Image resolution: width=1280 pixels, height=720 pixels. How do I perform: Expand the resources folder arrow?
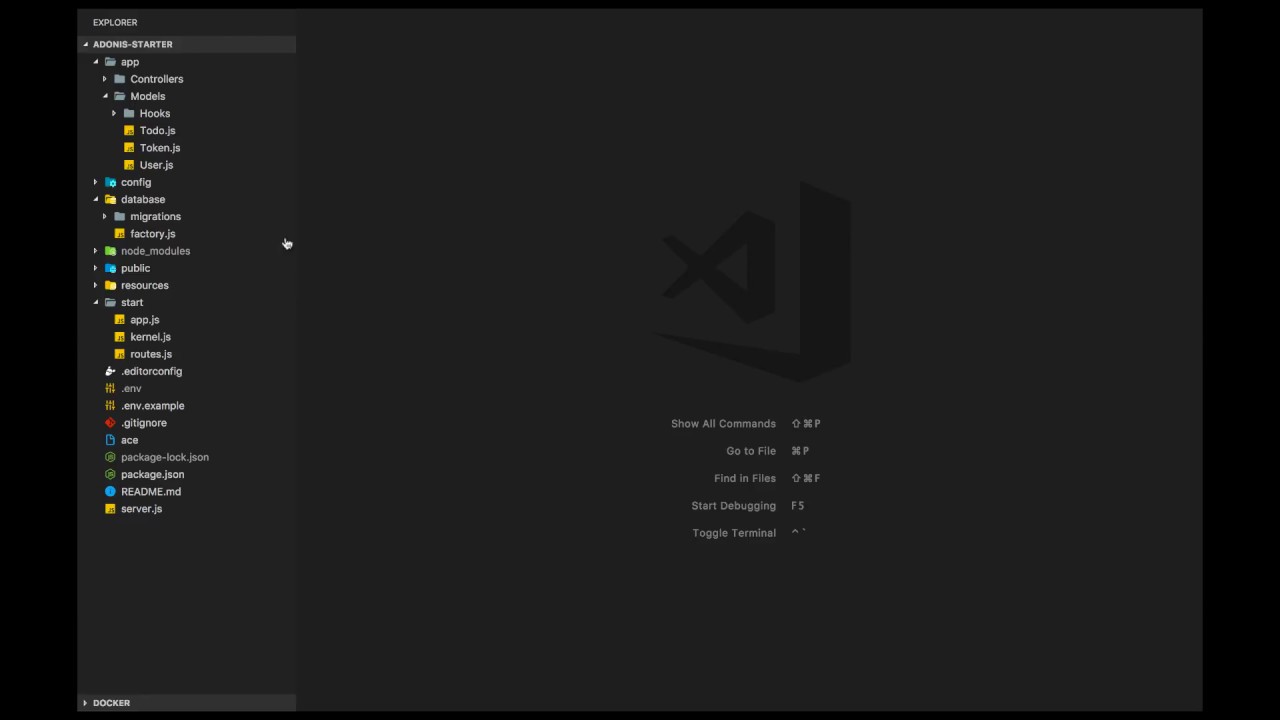point(96,285)
